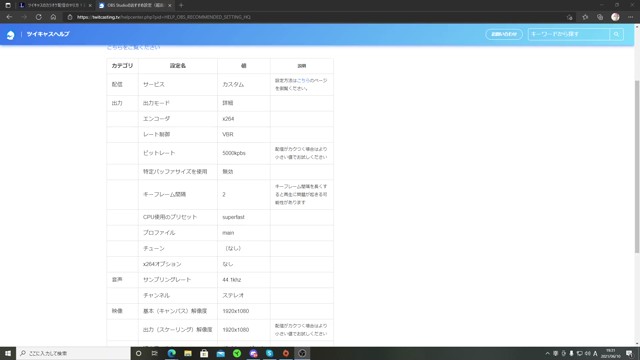Open the browser settings ellipsis menu
The height and width of the screenshot is (360, 640).
point(630,17)
